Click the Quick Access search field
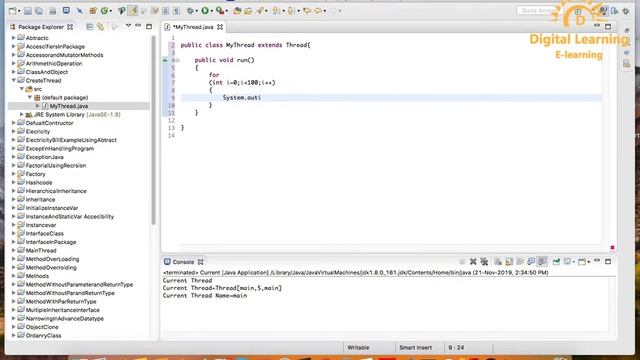This screenshot has height=360, width=640. tap(539, 11)
